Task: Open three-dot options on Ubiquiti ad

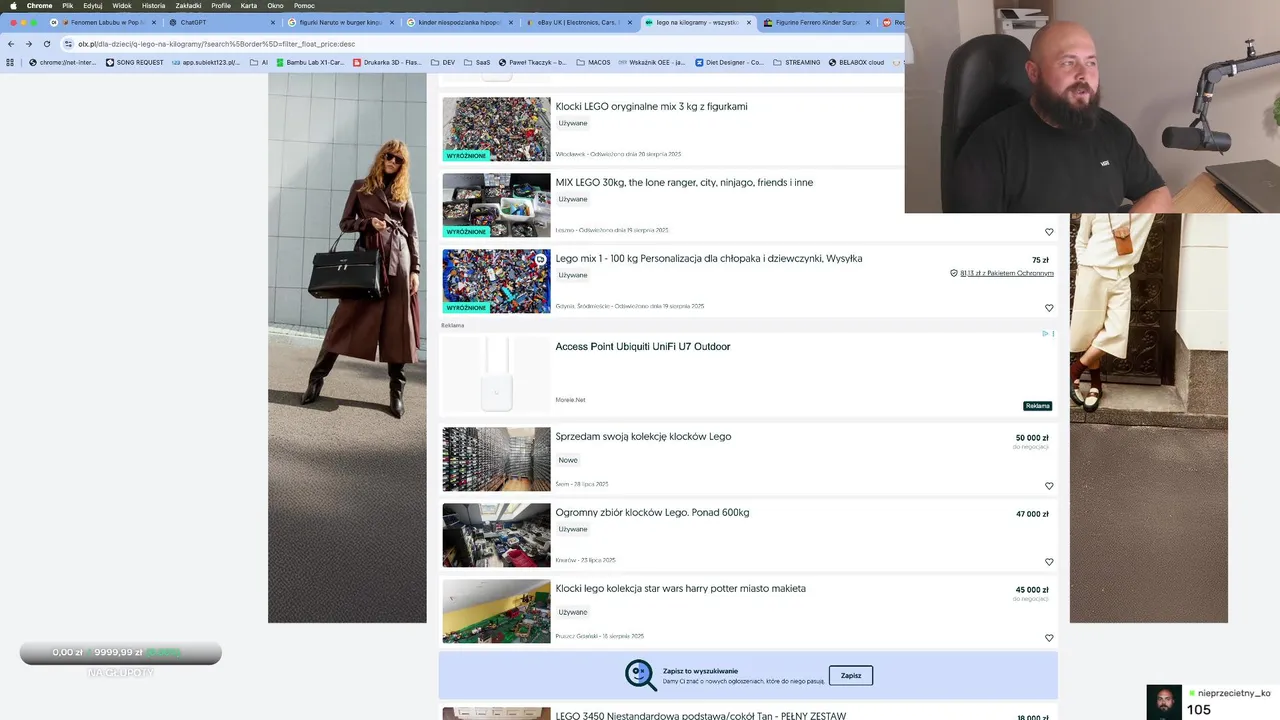Action: [1053, 334]
